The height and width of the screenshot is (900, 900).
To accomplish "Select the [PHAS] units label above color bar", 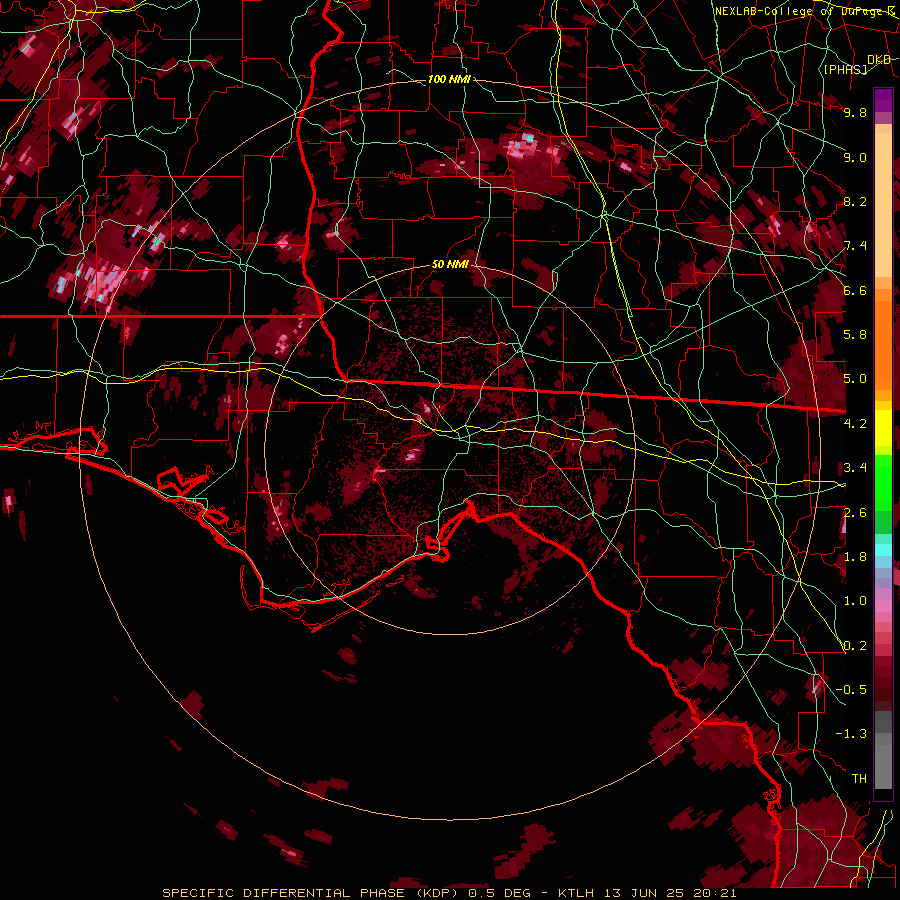I will coord(845,70).
